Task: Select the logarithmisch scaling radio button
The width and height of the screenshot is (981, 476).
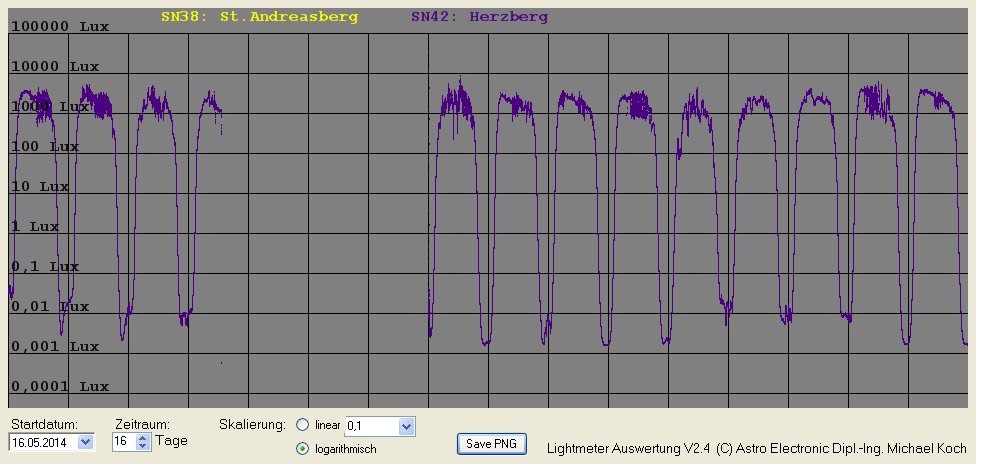Action: pyautogui.click(x=303, y=448)
